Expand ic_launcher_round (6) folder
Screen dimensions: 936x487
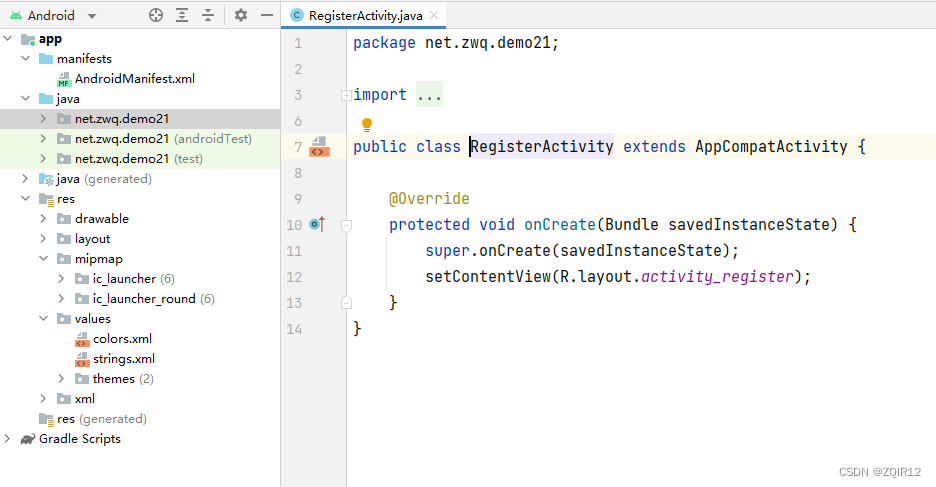(61, 298)
